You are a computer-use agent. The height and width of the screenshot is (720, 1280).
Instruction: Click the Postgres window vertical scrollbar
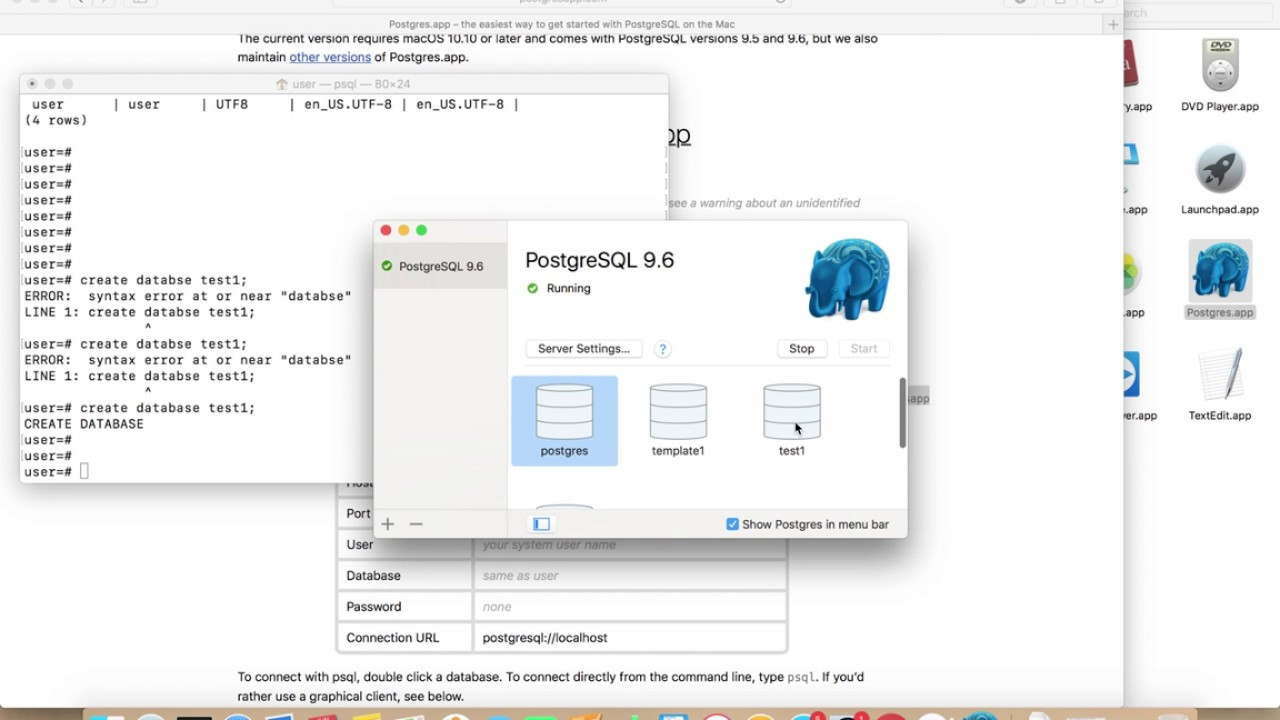902,413
